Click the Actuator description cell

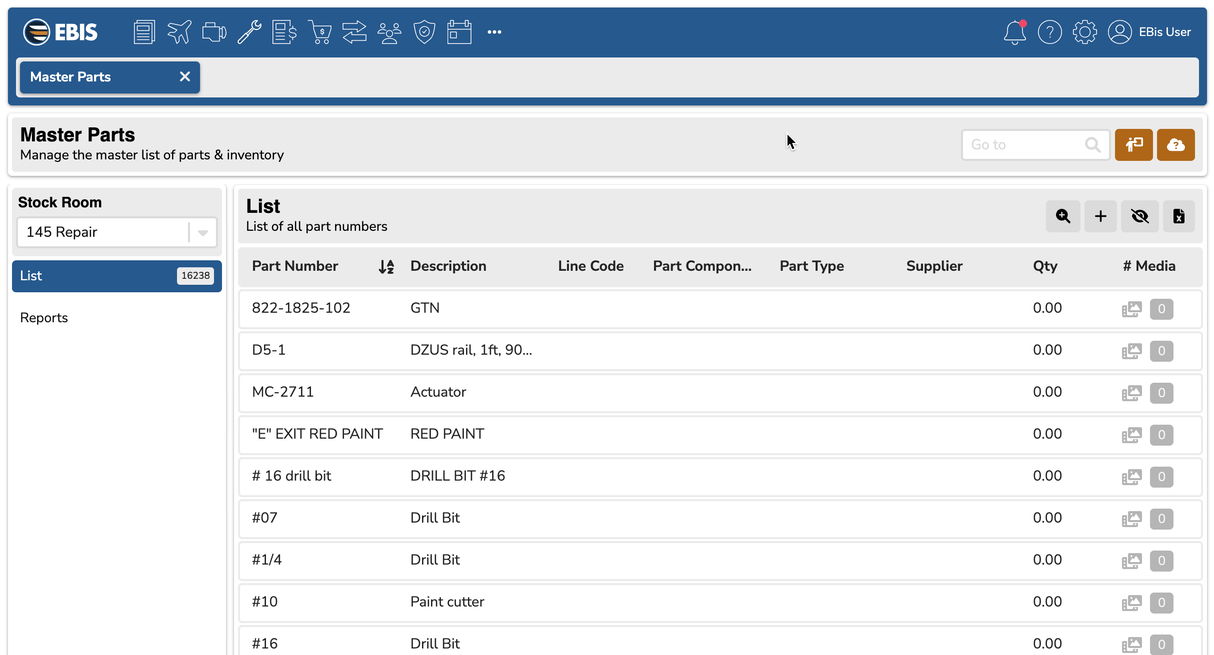coord(438,392)
